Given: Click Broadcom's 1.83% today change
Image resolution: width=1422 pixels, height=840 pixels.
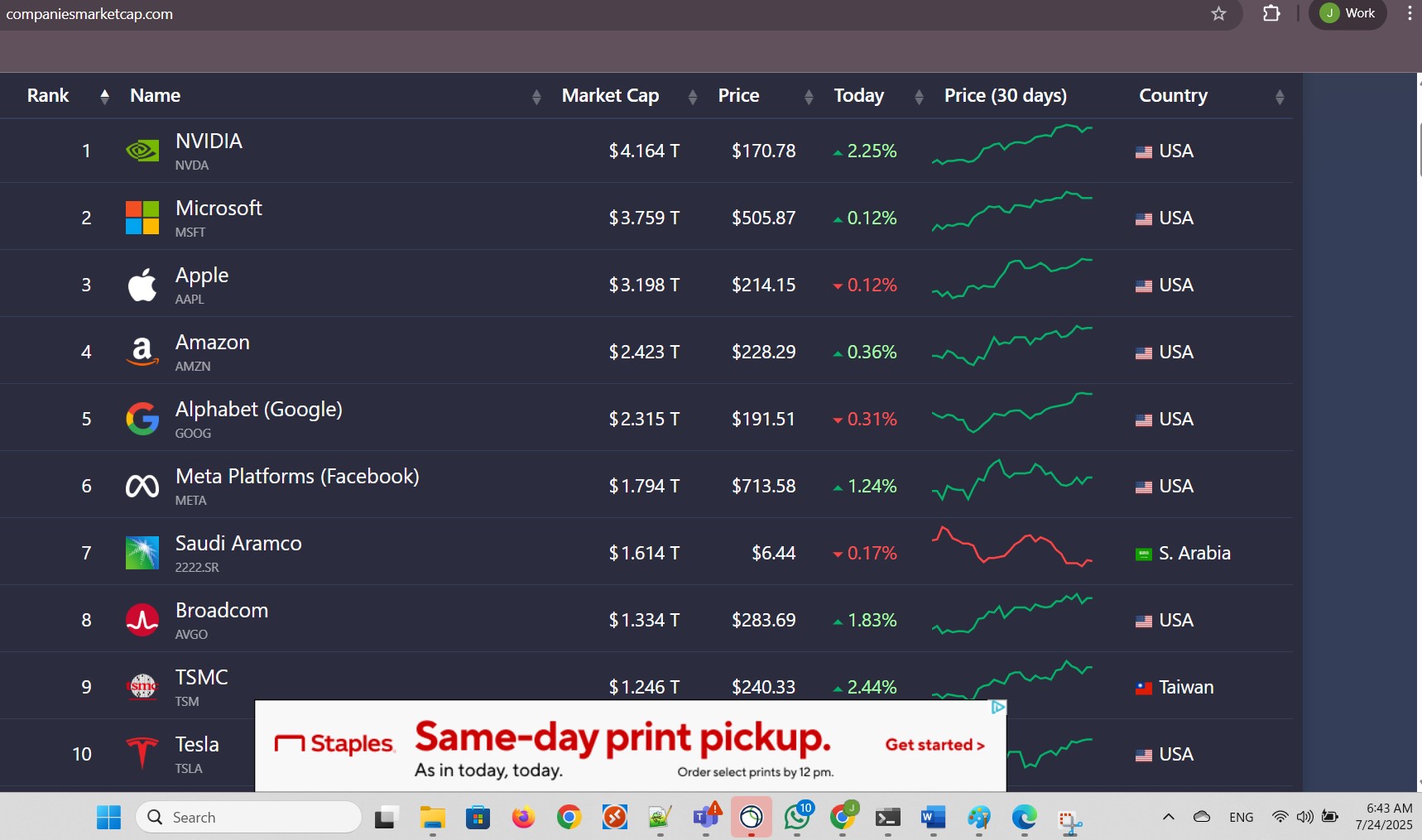Looking at the screenshot, I should (872, 620).
